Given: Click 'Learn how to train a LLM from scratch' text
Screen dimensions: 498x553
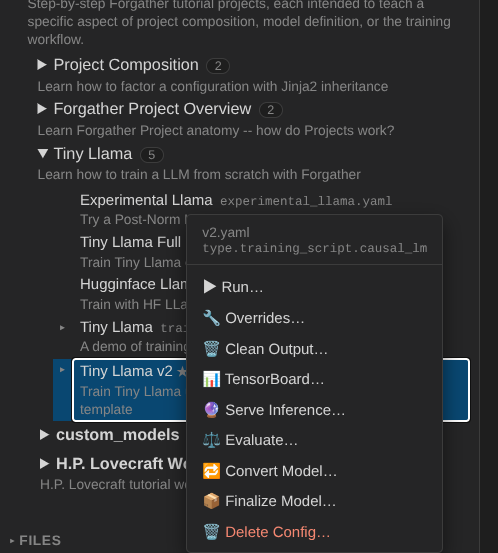Looking at the screenshot, I should [x=199, y=175].
